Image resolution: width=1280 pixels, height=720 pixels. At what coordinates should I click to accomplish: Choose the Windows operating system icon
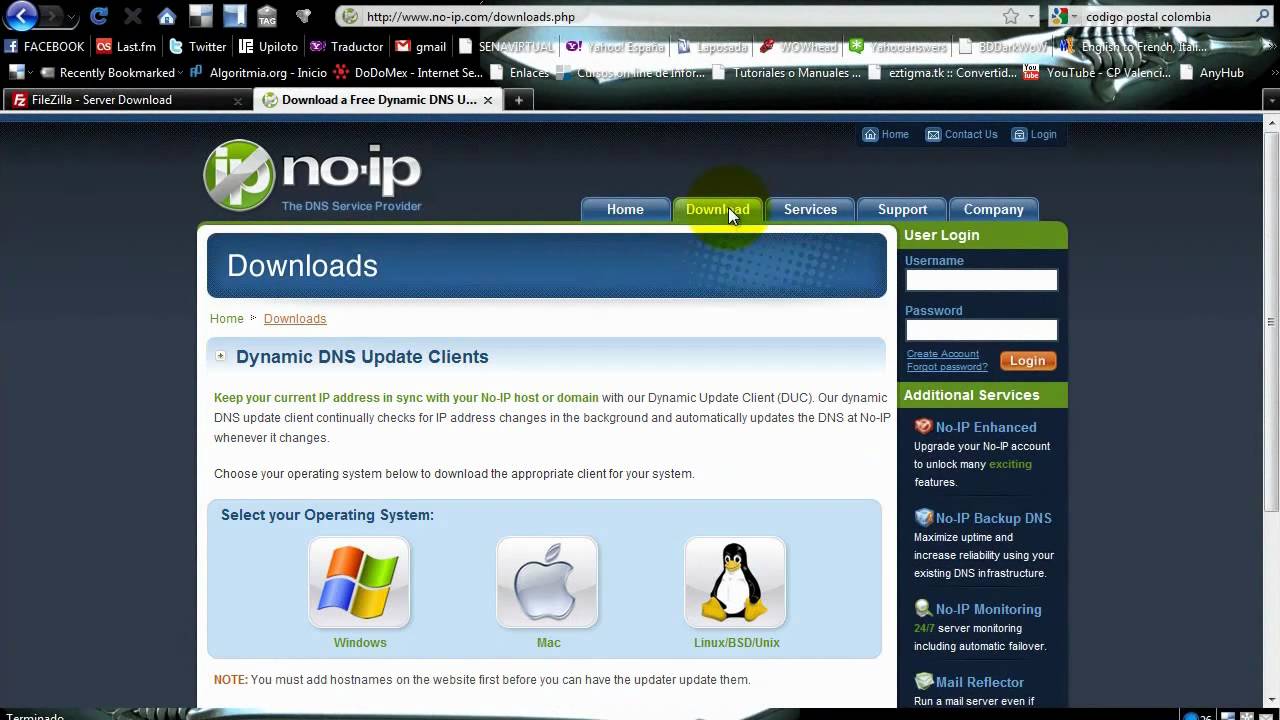359,583
